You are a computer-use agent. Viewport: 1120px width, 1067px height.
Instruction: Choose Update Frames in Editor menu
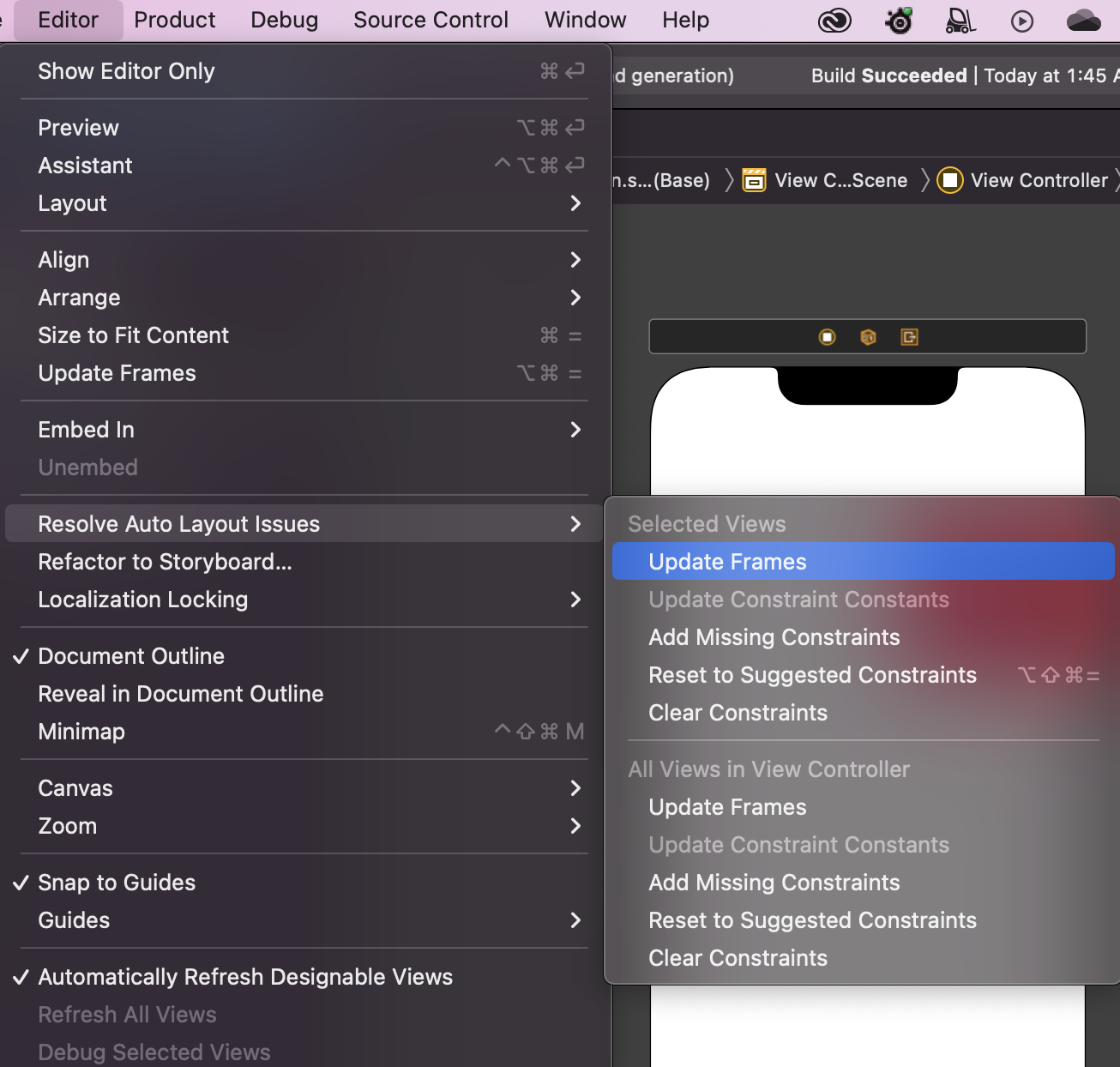tap(304, 373)
